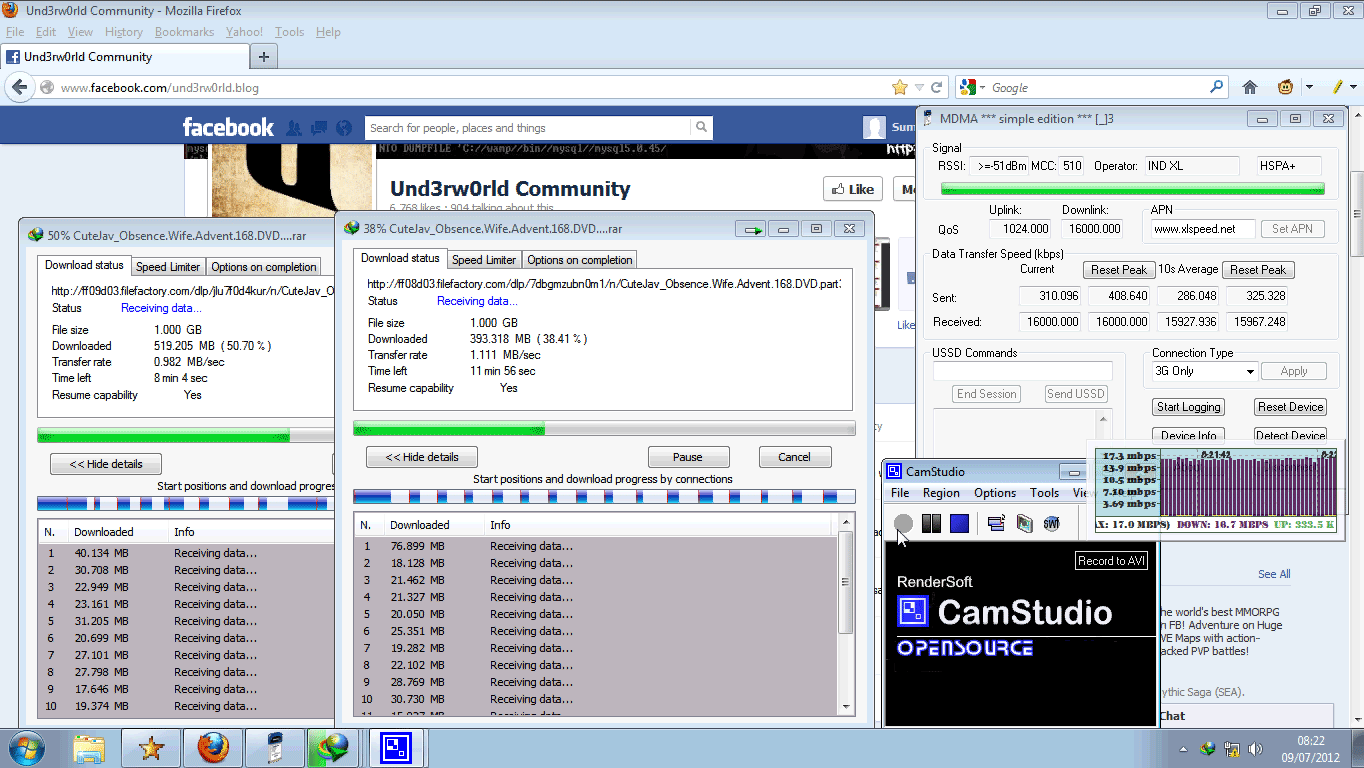This screenshot has width=1364, height=768.
Task: Bookmark this page with the star icon
Action: [x=899, y=87]
